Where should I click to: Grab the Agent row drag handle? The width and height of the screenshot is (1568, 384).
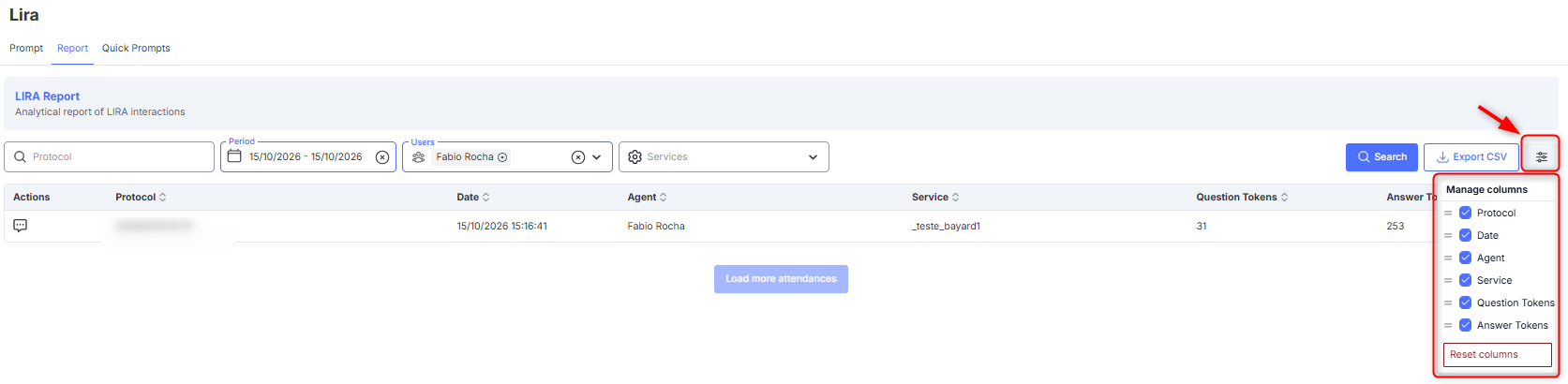(x=1448, y=258)
